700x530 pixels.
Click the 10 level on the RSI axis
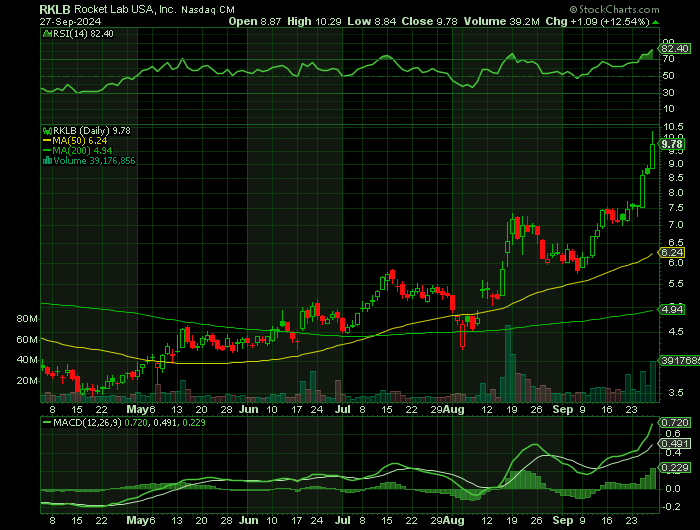(668, 109)
